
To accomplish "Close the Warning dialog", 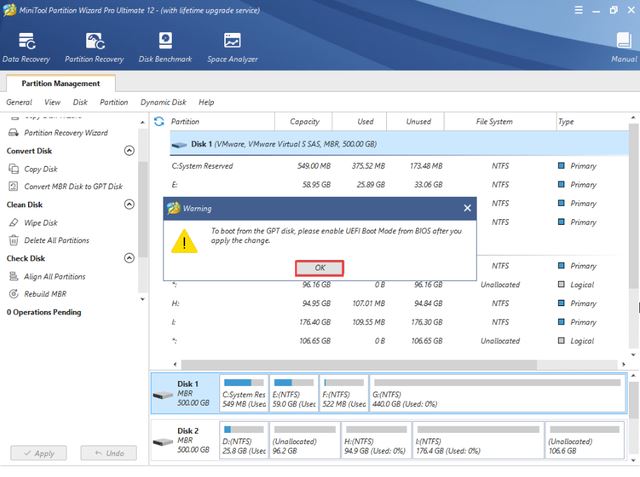I will click(467, 208).
